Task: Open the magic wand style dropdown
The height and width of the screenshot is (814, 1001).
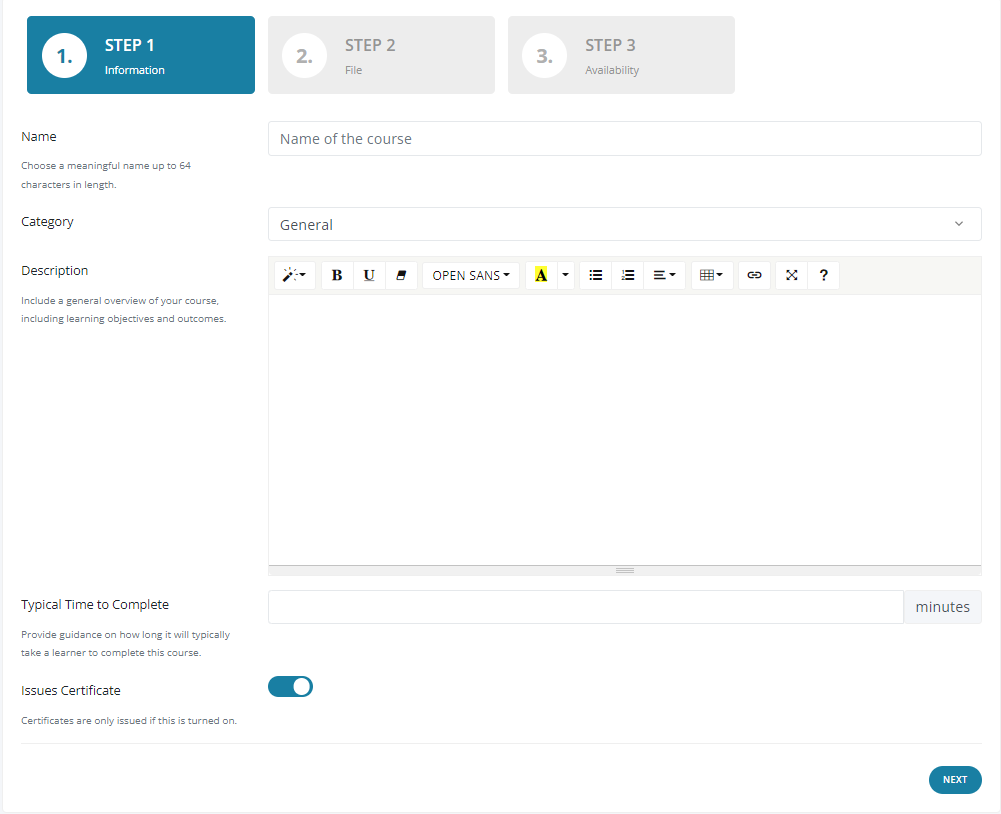Action: (x=295, y=275)
